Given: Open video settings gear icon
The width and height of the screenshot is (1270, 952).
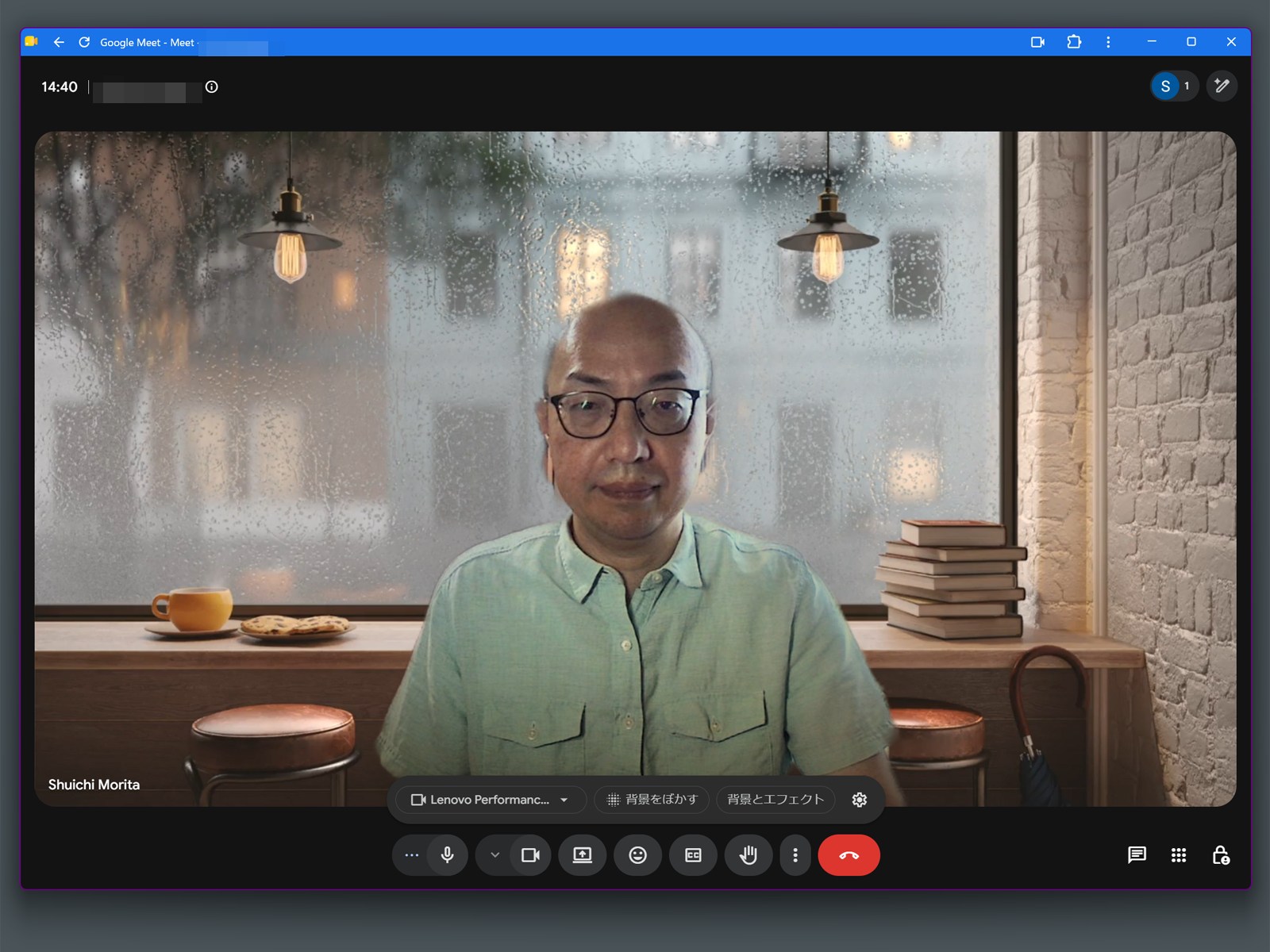Looking at the screenshot, I should pos(860,800).
